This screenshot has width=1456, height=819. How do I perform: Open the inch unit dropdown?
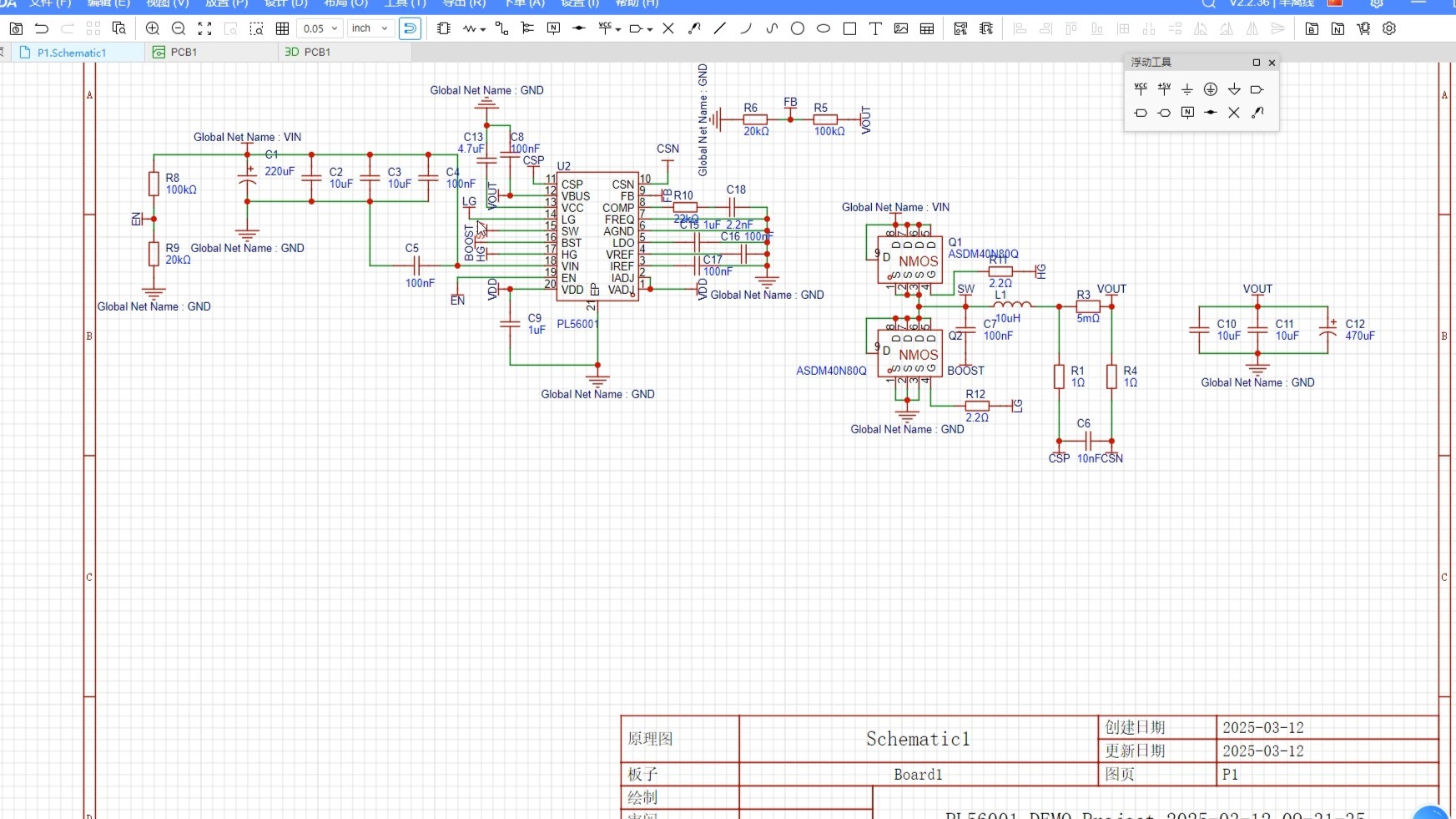click(370, 28)
